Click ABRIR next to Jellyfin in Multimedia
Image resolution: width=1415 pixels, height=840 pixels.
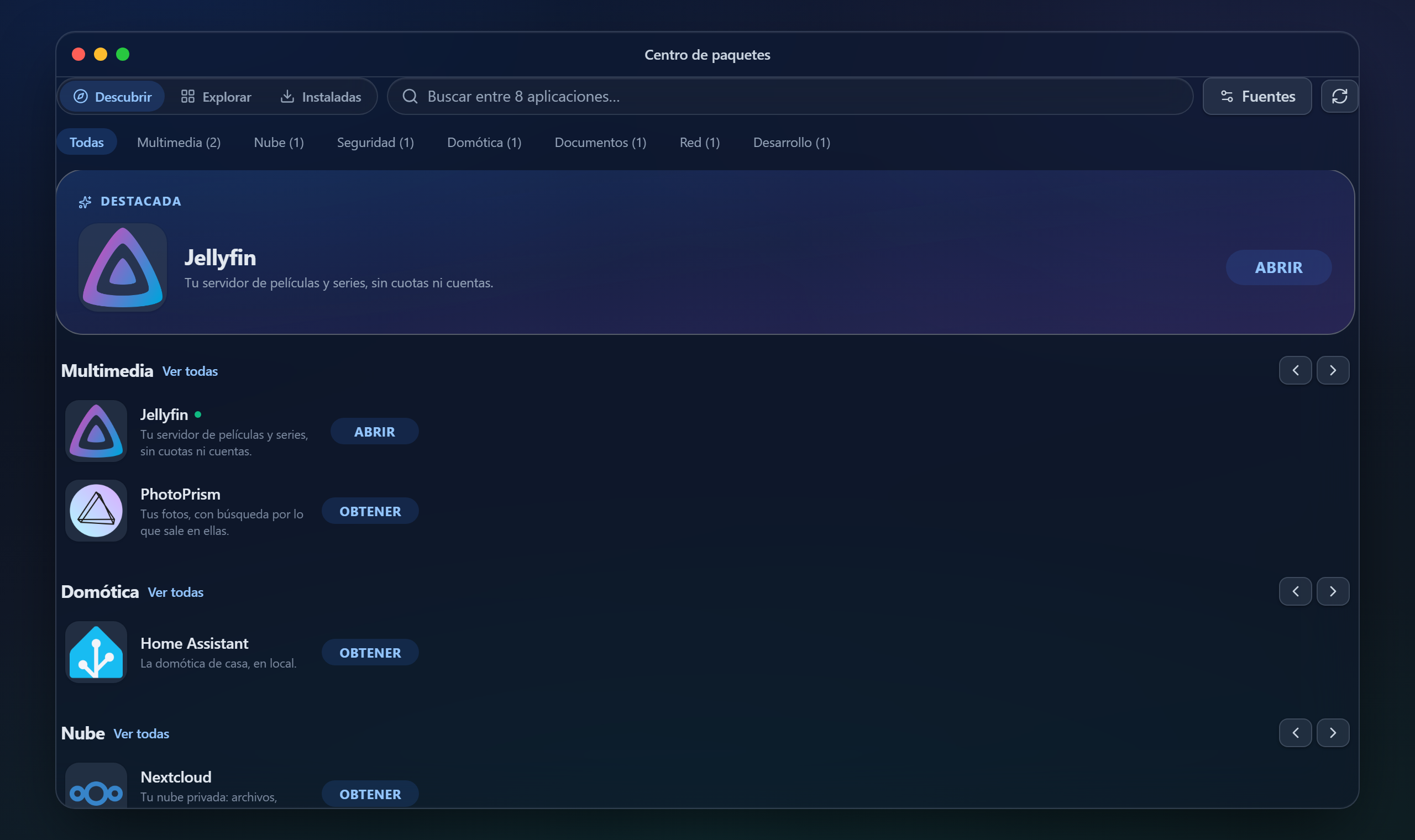click(374, 431)
